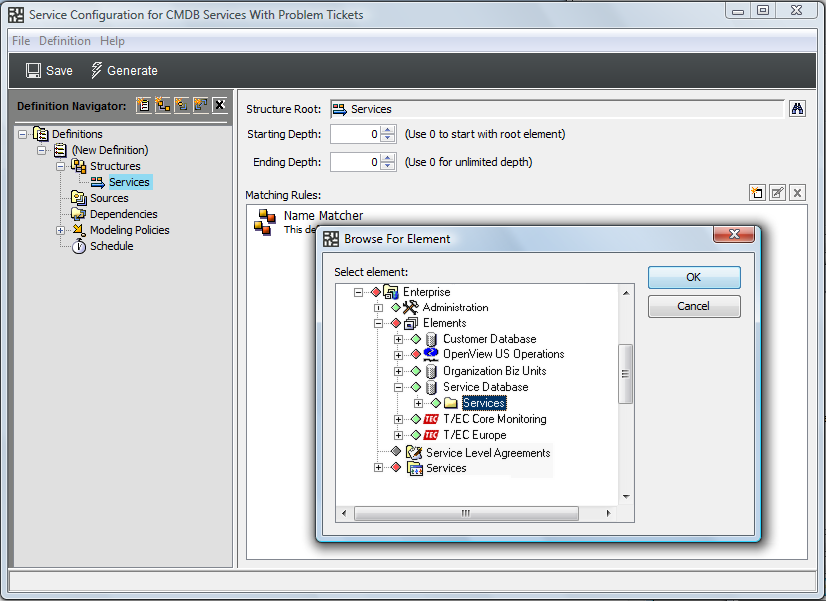This screenshot has height=601, width=826.
Task: Select Services under Structures
Action: (129, 182)
